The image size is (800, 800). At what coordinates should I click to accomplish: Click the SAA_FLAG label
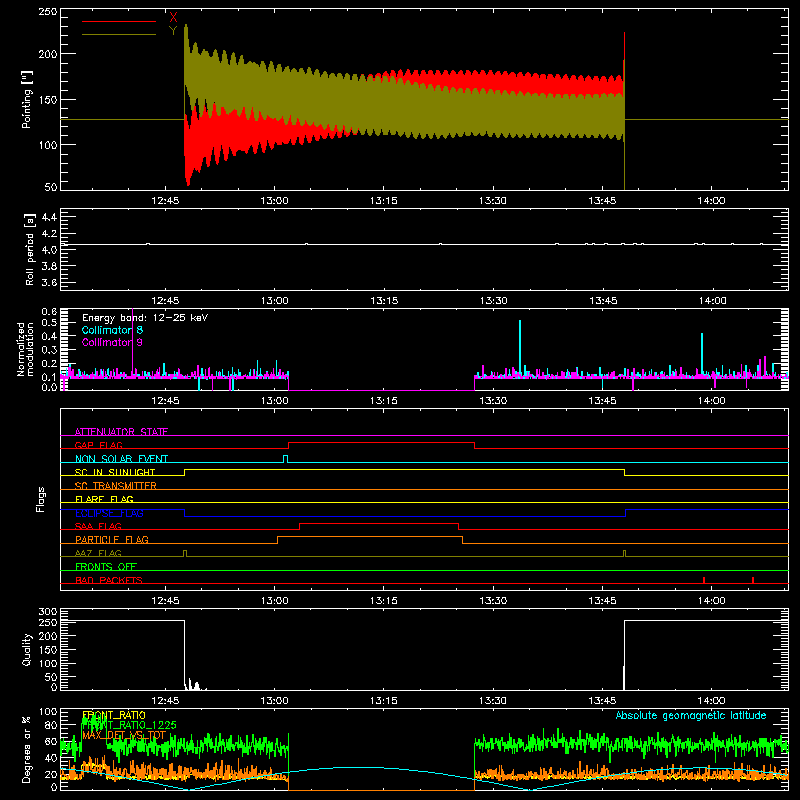coord(98,526)
